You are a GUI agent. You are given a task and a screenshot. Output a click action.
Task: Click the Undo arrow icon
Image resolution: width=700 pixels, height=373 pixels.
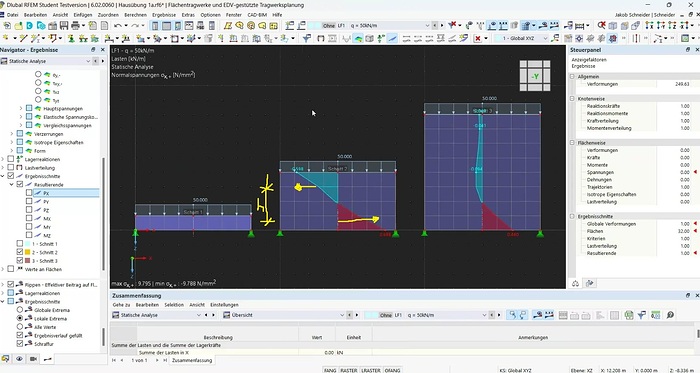tap(117, 25)
